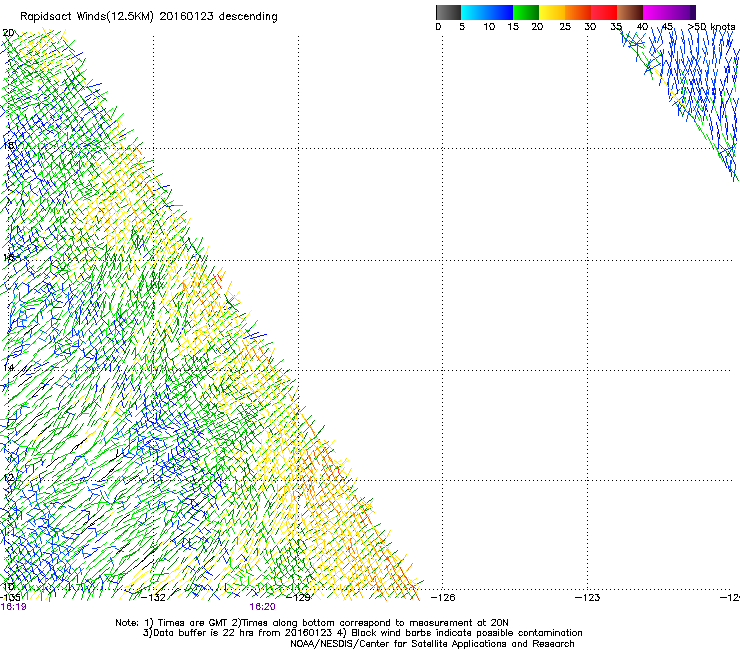Click the 'Rapidscat Winds(12.5KM) 20160123 descending' title
The height and width of the screenshot is (650, 740).
tap(149, 17)
